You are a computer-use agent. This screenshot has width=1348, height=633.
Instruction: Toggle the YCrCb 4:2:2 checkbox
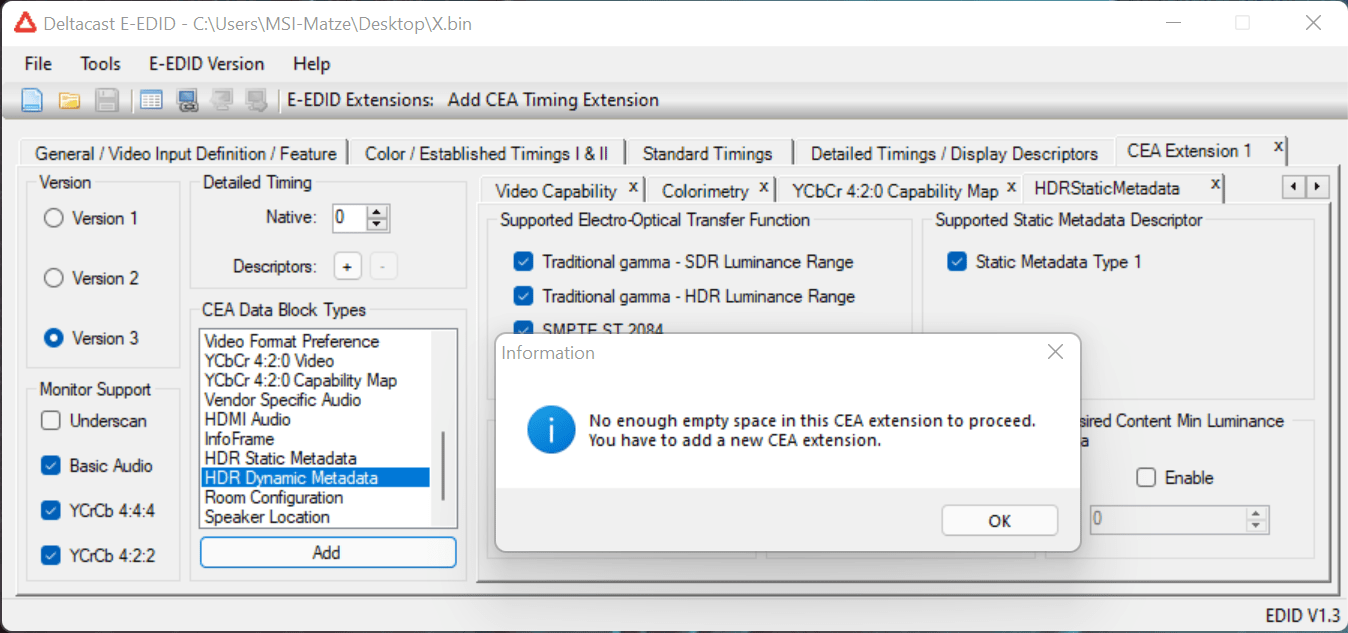click(51, 556)
